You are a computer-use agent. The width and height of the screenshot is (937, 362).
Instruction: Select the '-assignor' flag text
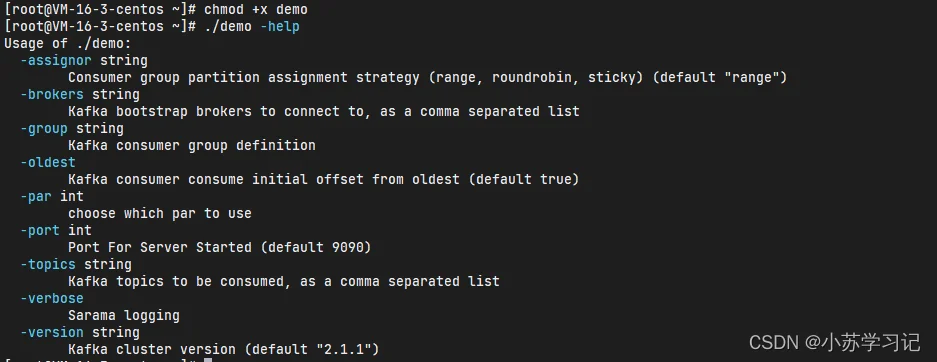(x=56, y=60)
